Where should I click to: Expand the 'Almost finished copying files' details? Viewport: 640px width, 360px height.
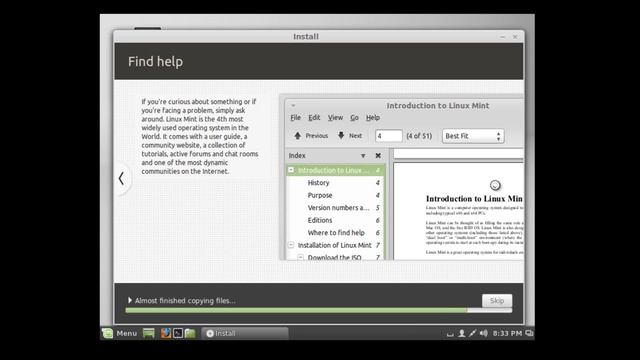[130, 300]
